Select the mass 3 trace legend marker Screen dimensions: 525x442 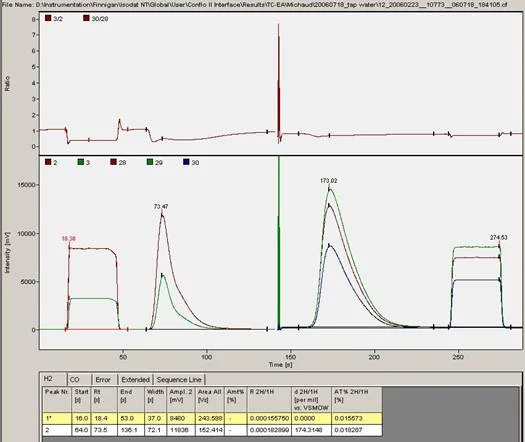(81, 162)
